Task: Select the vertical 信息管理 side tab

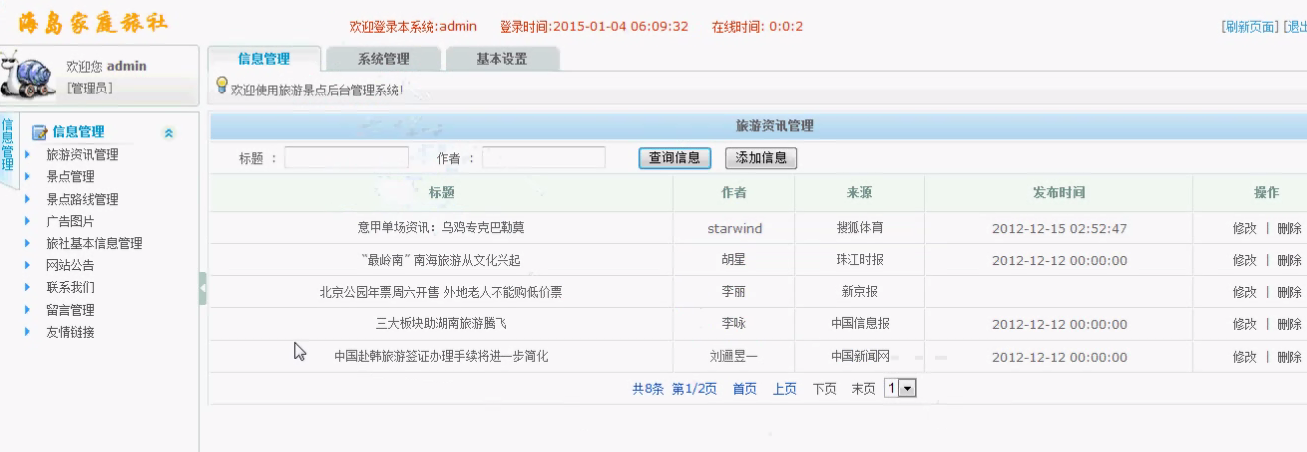Action: [x=8, y=146]
